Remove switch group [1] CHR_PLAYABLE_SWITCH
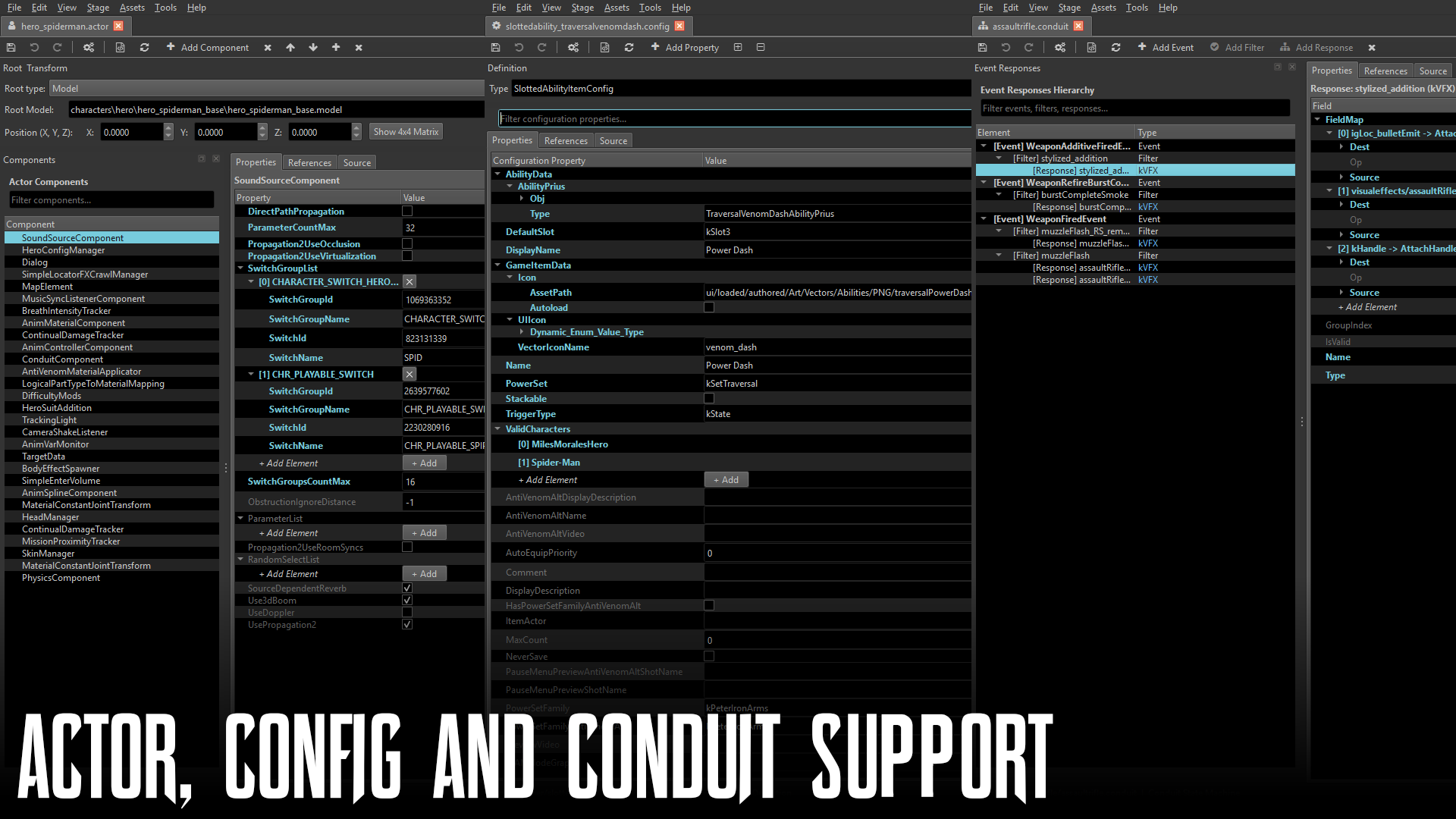 pos(409,375)
